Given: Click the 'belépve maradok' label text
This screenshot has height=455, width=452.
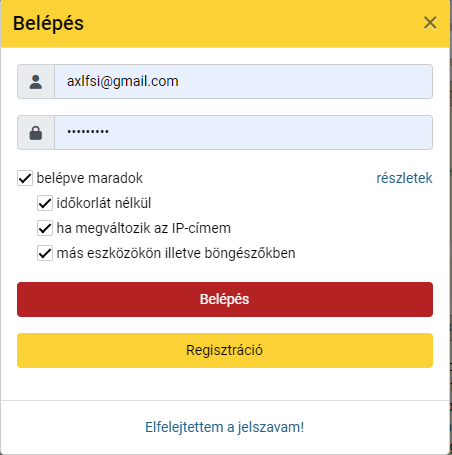Looking at the screenshot, I should [90, 178].
